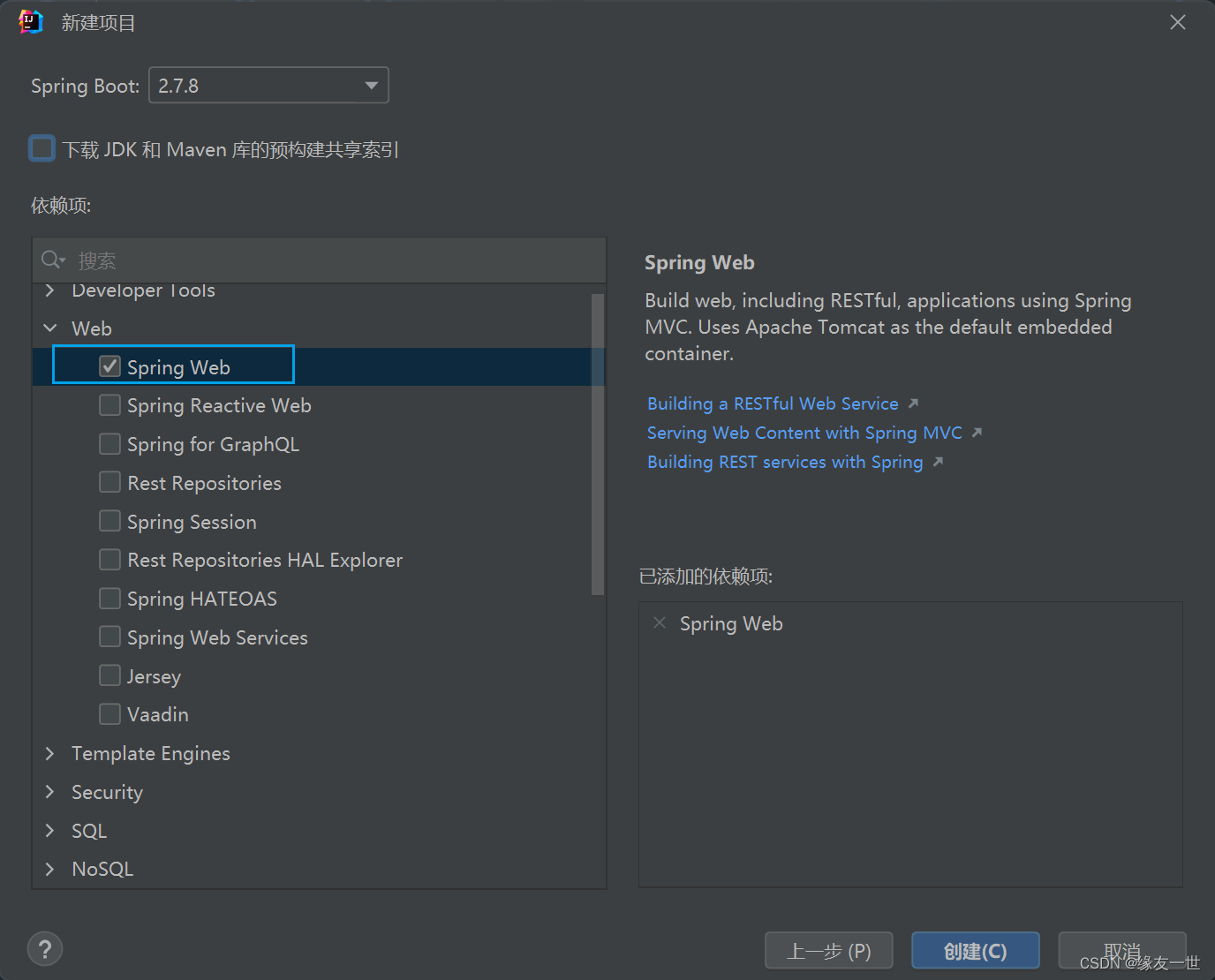
Task: Collapse the Web category chevron
Action: coord(50,328)
